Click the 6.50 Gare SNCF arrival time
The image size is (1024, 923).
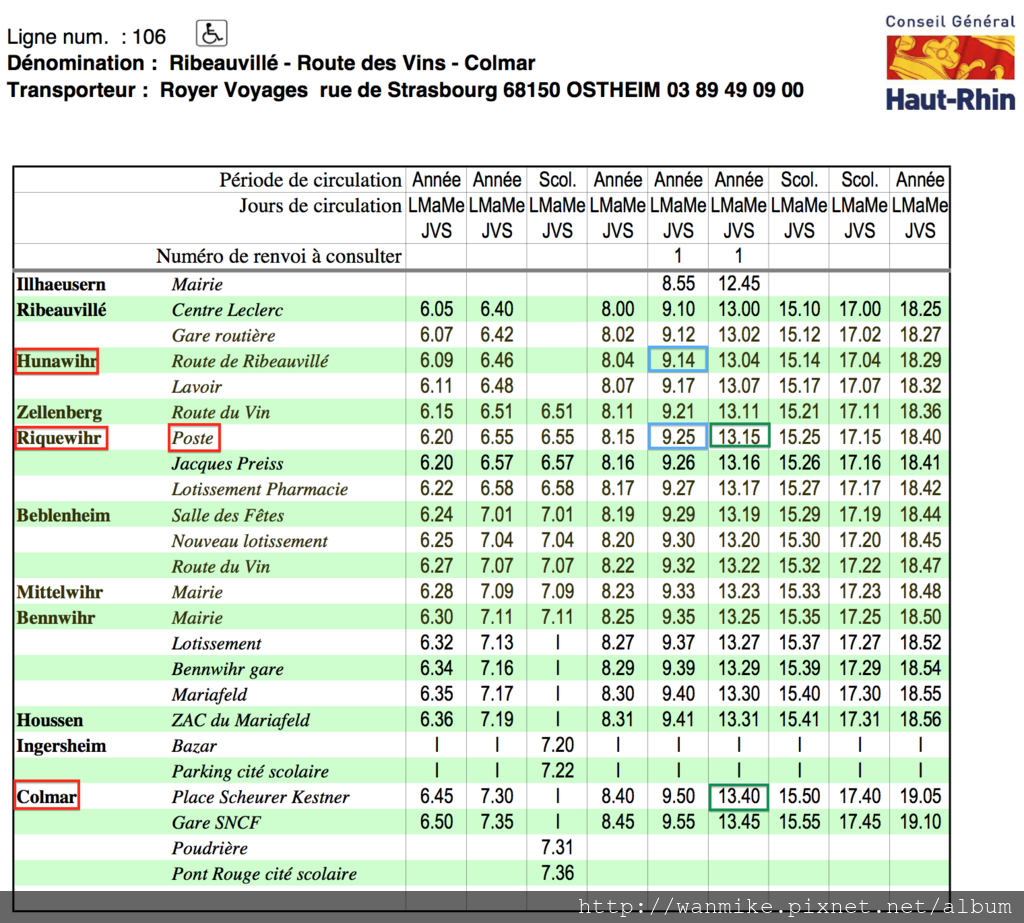click(x=436, y=822)
